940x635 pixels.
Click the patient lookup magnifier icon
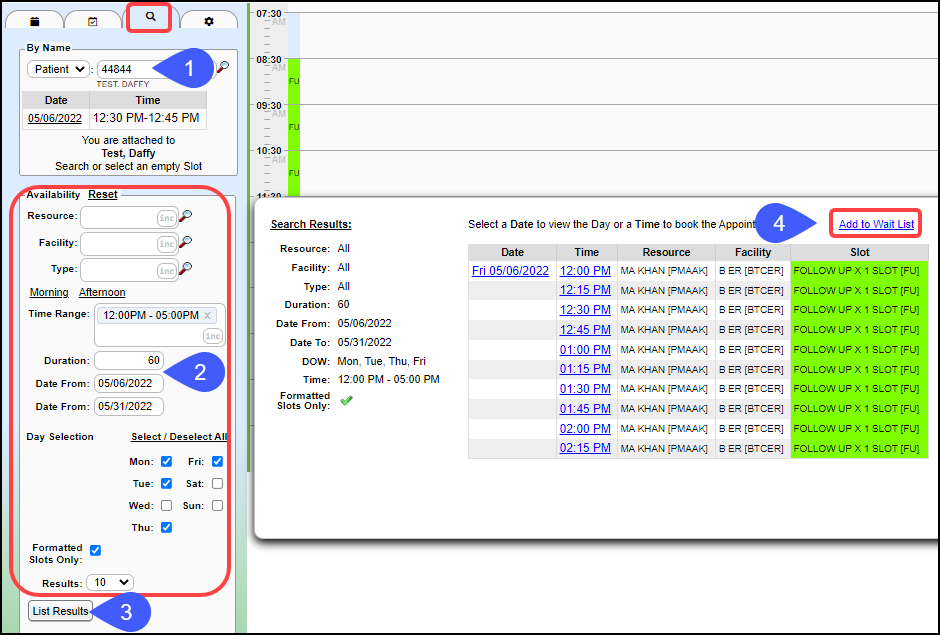pos(223,68)
